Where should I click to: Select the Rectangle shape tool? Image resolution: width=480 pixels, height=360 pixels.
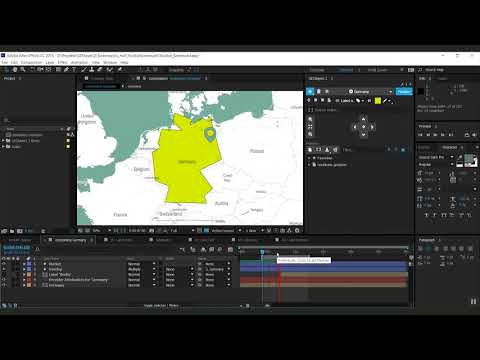pos(58,70)
